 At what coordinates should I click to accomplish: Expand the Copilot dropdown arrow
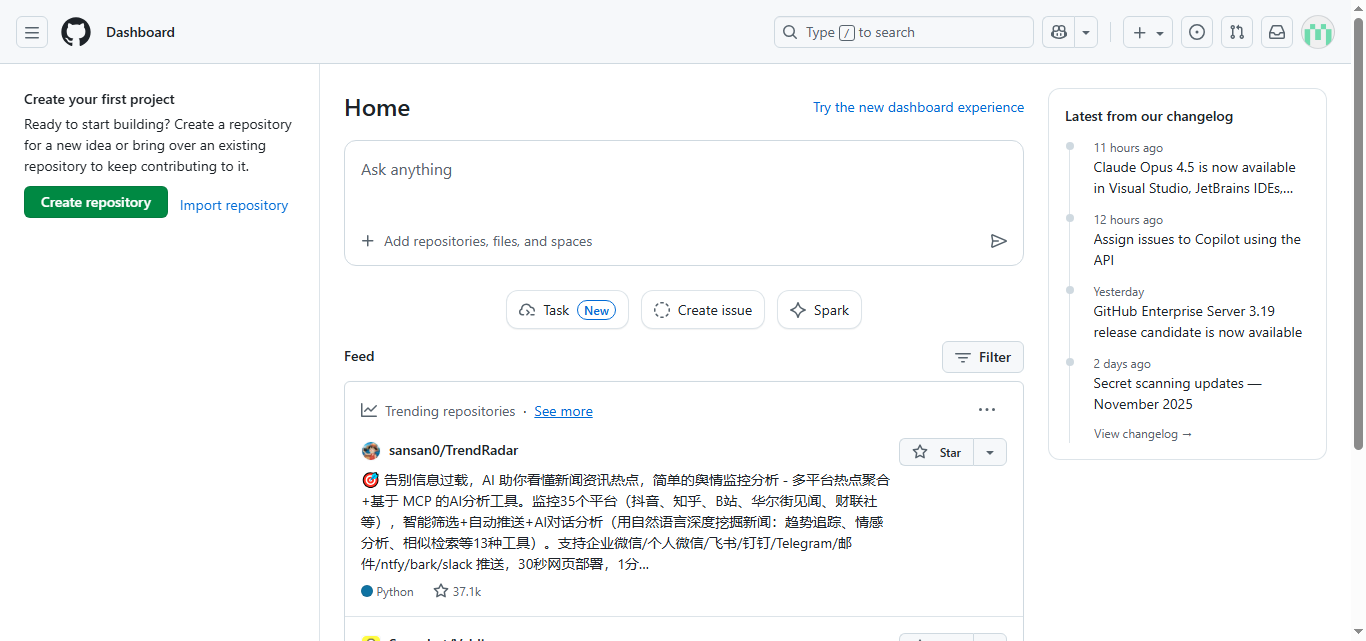[x=1086, y=32]
